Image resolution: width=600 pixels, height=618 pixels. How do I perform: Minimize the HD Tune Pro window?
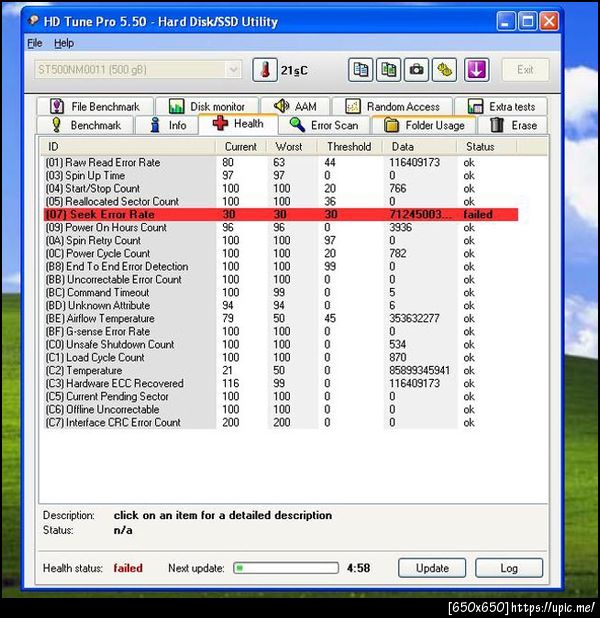click(x=505, y=21)
